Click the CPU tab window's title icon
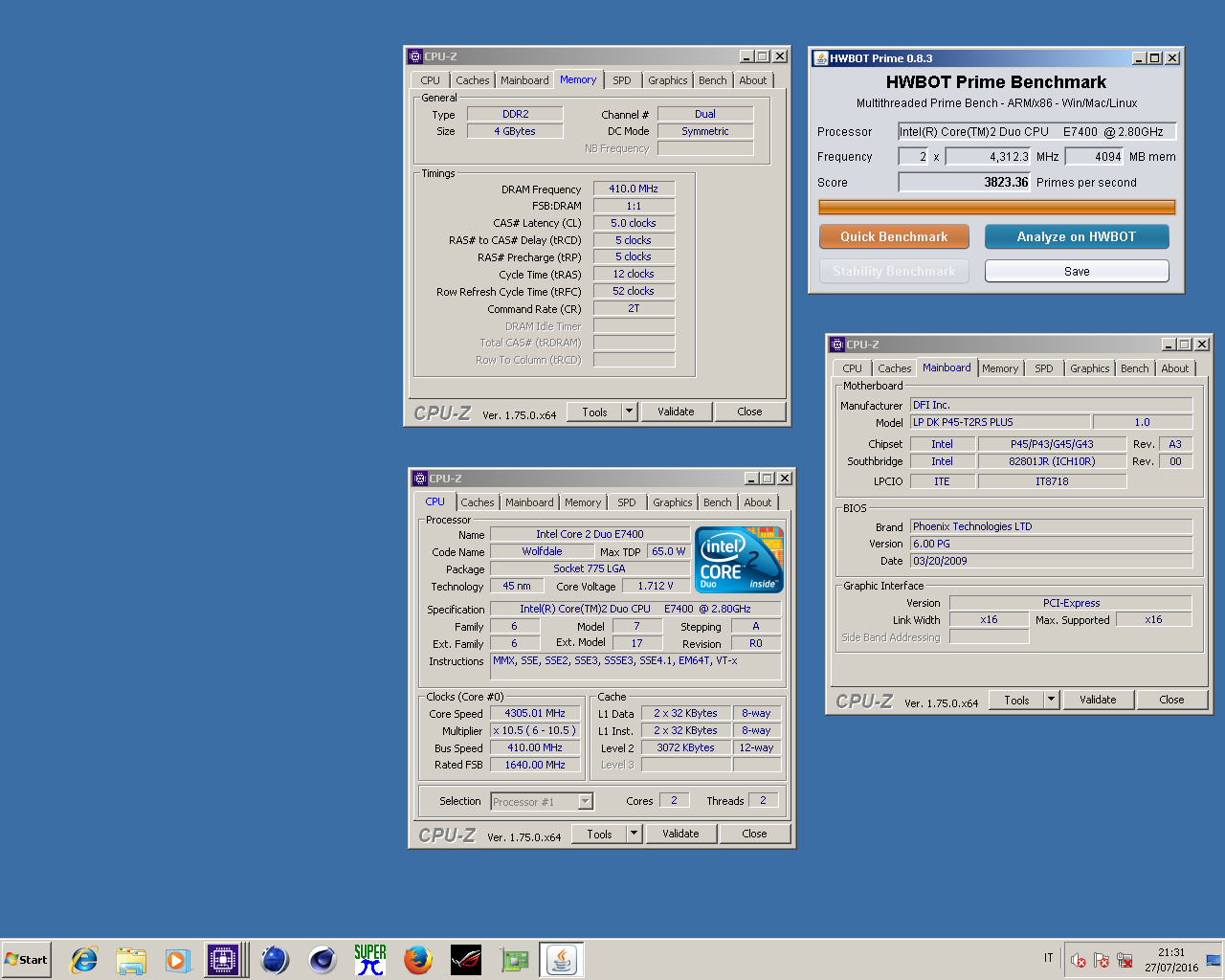The image size is (1225, 980). [419, 479]
